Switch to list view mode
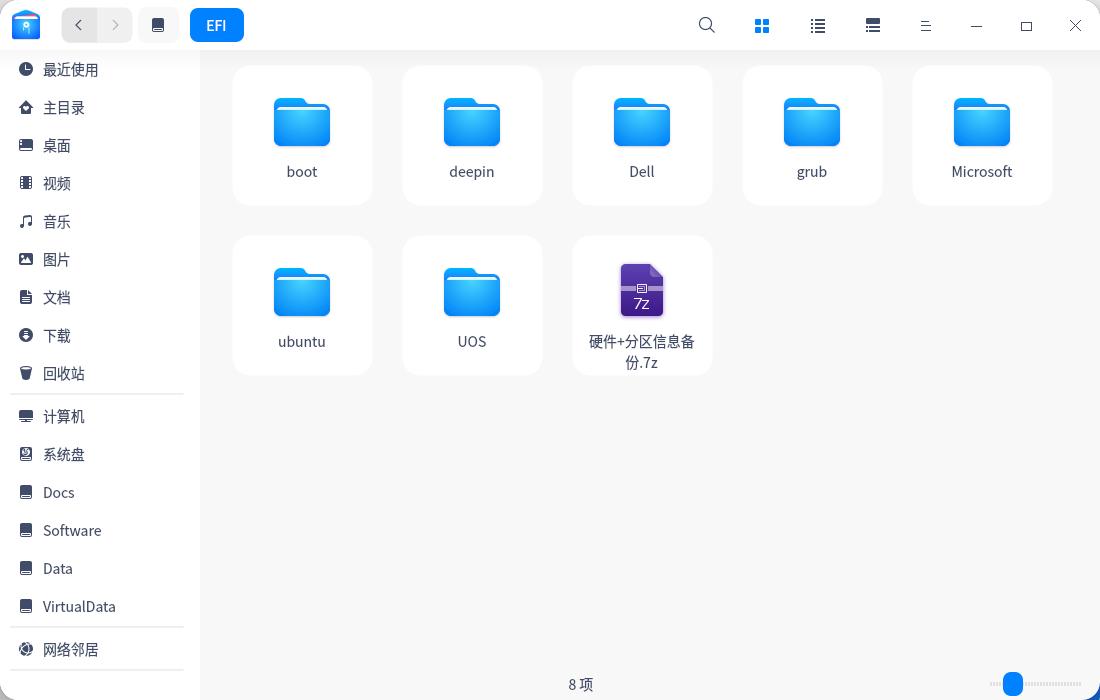Viewport: 1100px width, 700px height. tap(817, 25)
